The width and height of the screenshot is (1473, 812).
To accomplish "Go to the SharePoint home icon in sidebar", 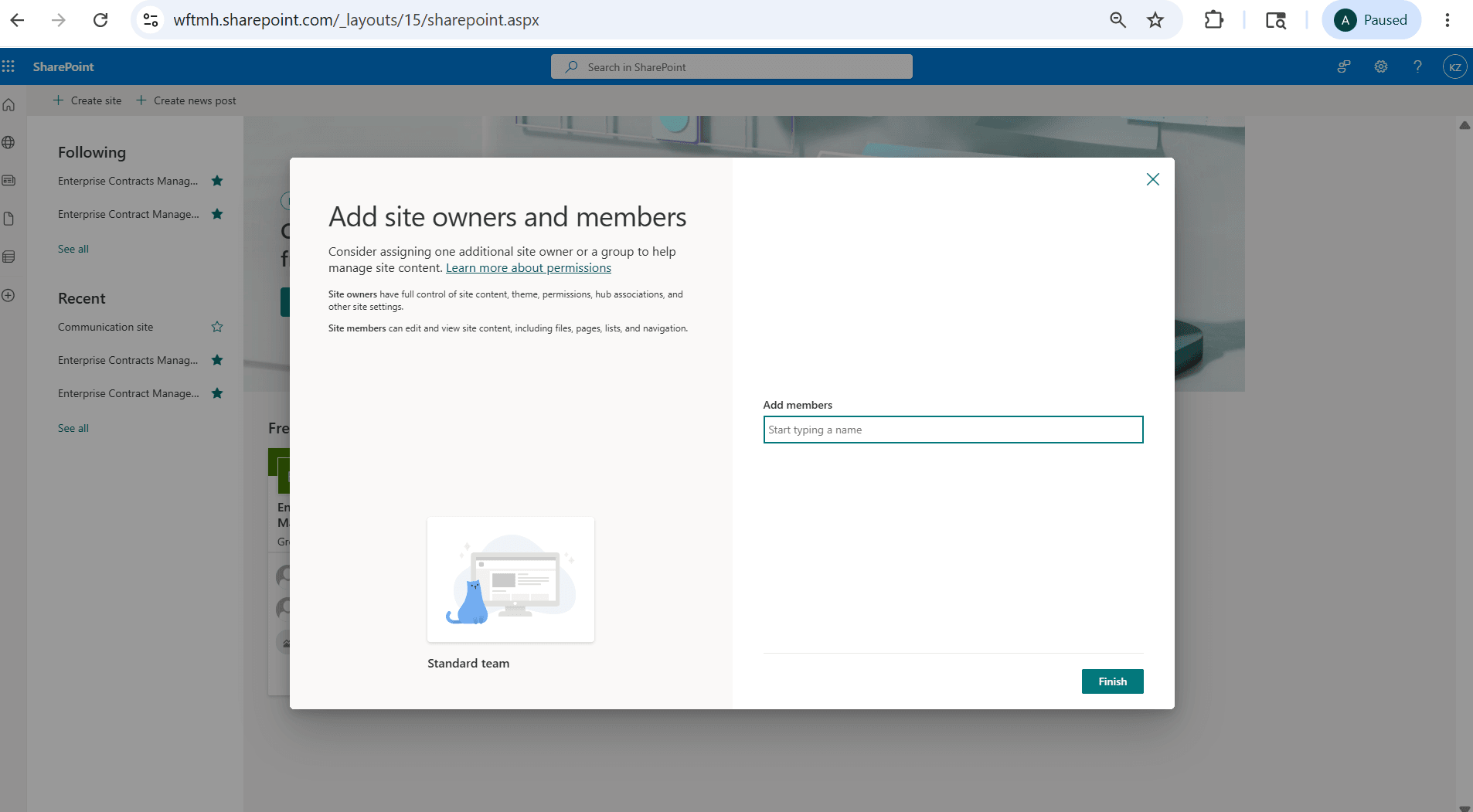I will click(9, 104).
